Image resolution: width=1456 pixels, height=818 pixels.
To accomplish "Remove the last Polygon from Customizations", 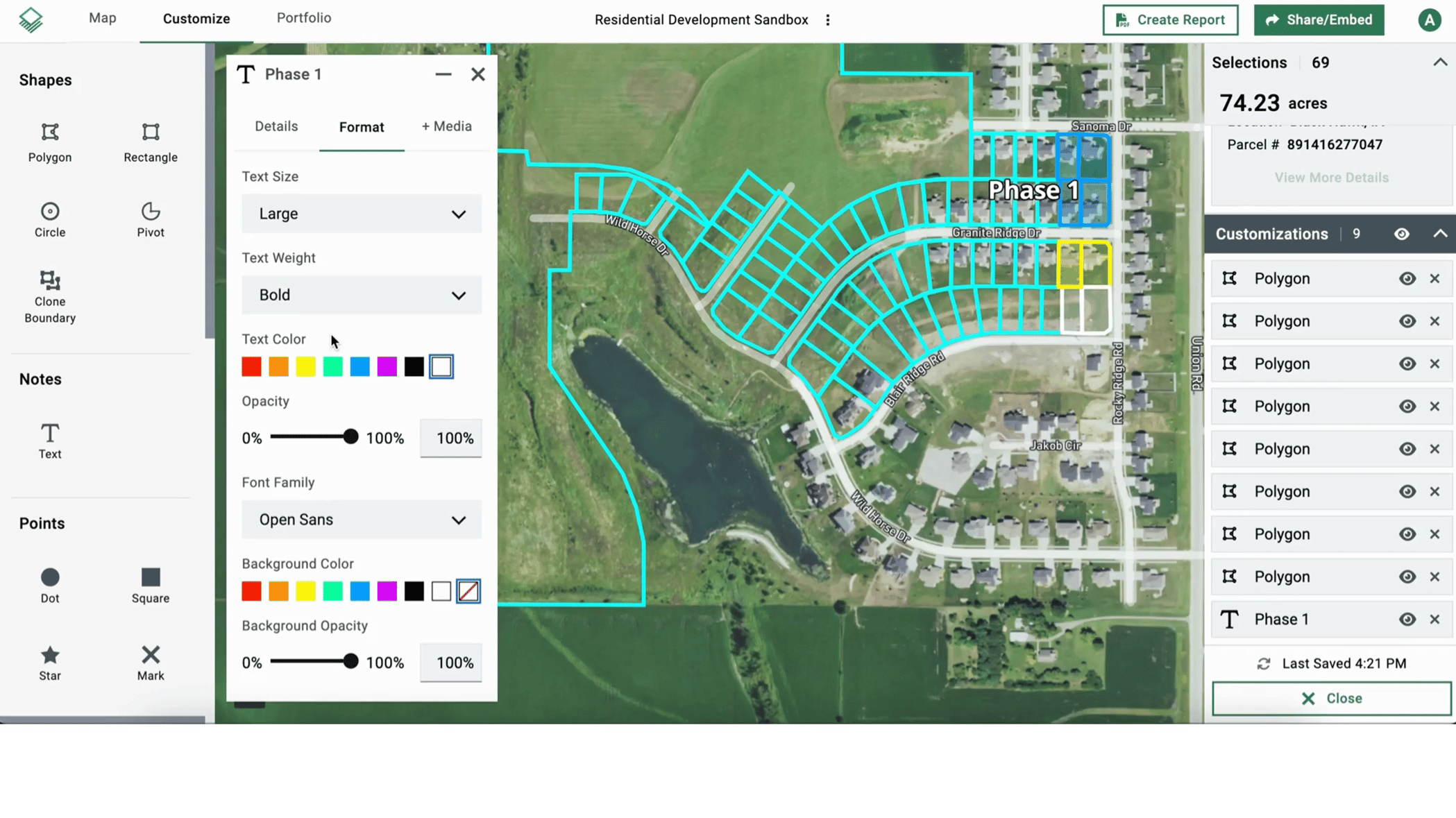I will [1435, 577].
